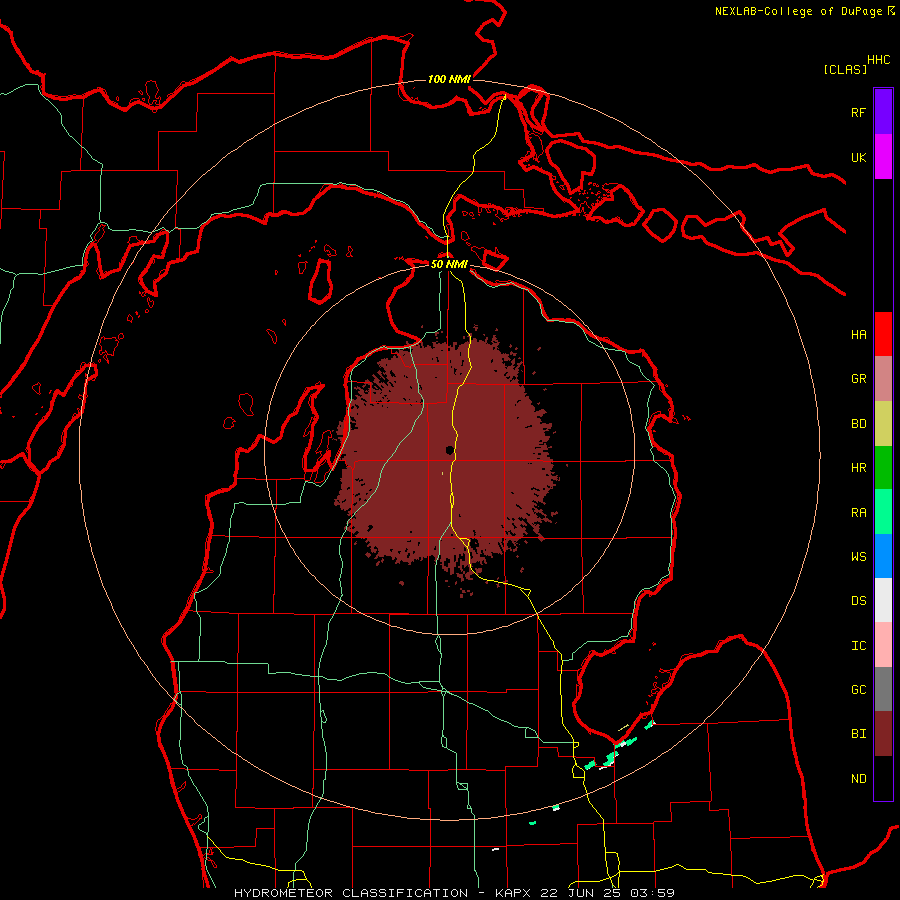Viewport: 900px width, 900px height.
Task: Click the KAPX radar site identifier
Action: [513, 893]
